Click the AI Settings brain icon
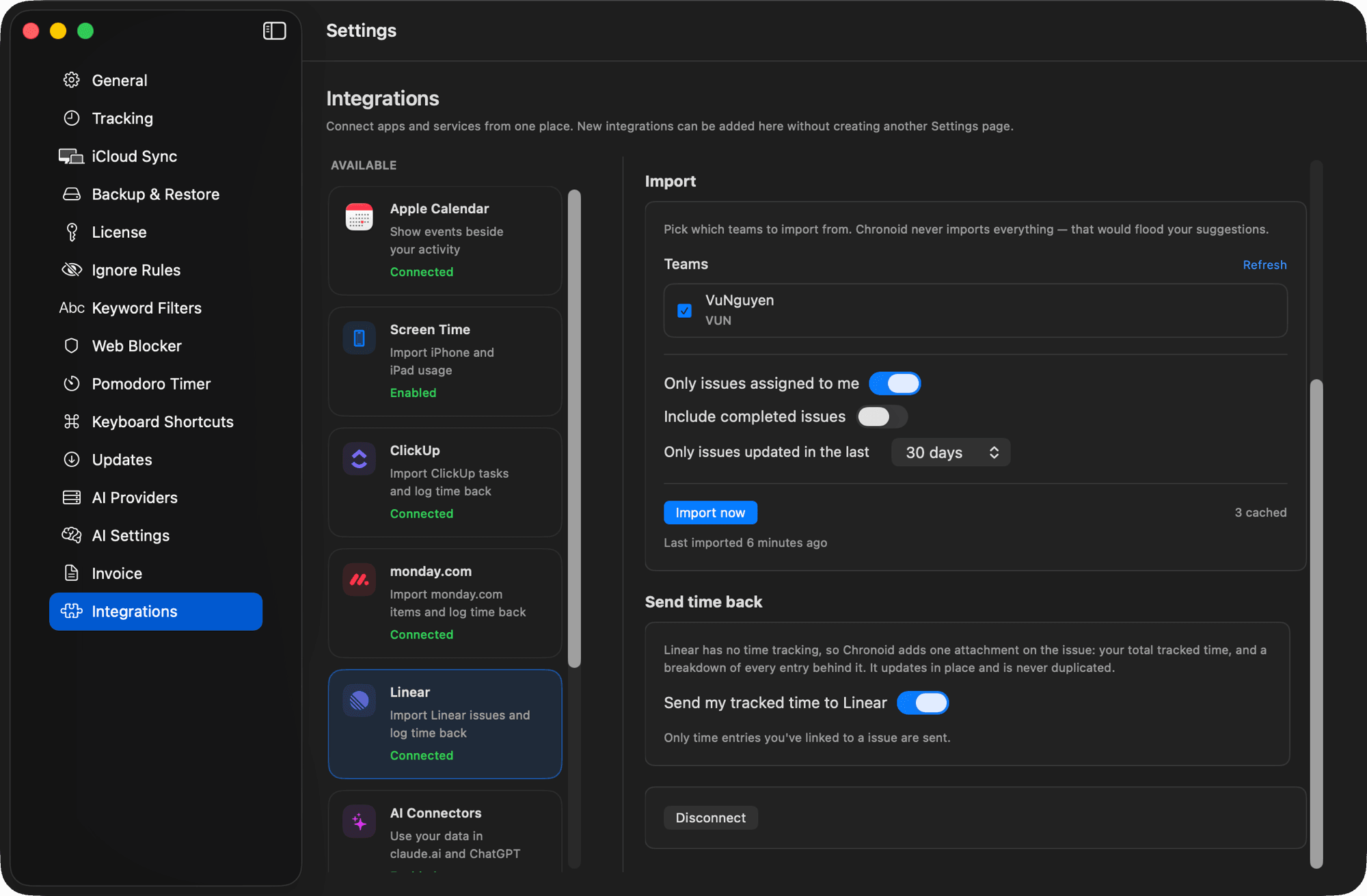 (x=72, y=536)
